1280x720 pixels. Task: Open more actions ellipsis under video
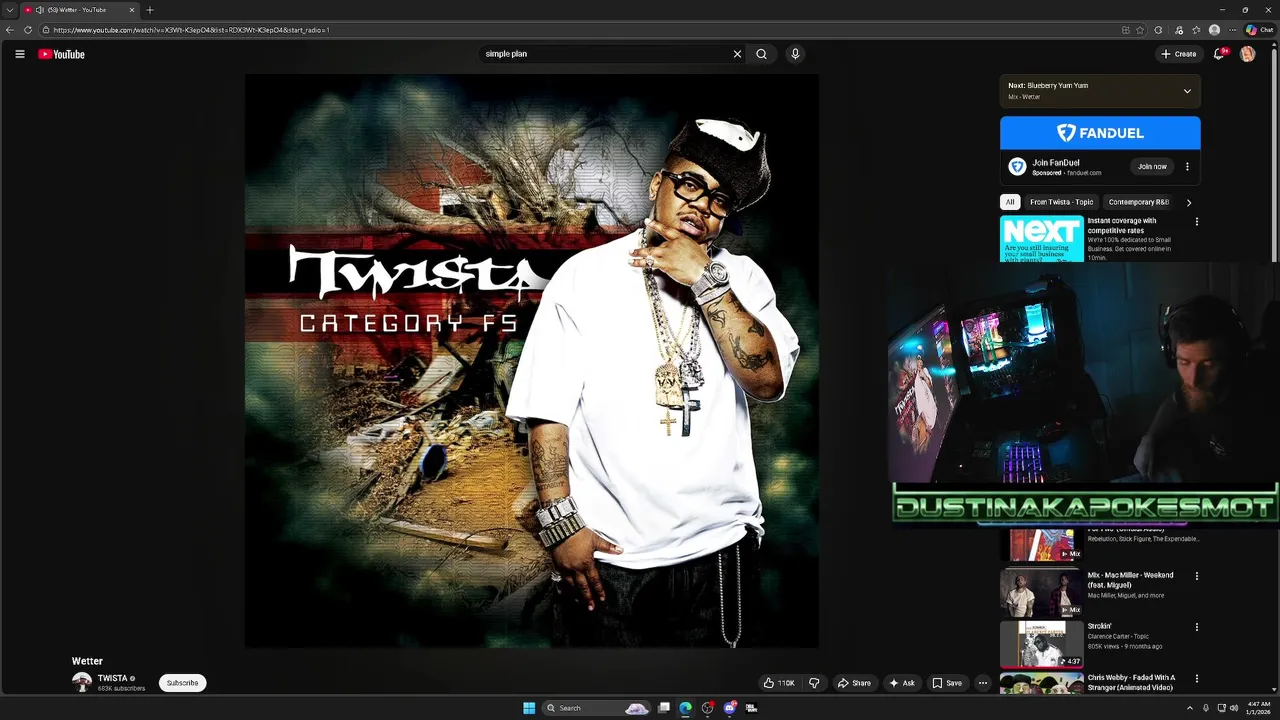click(x=983, y=683)
